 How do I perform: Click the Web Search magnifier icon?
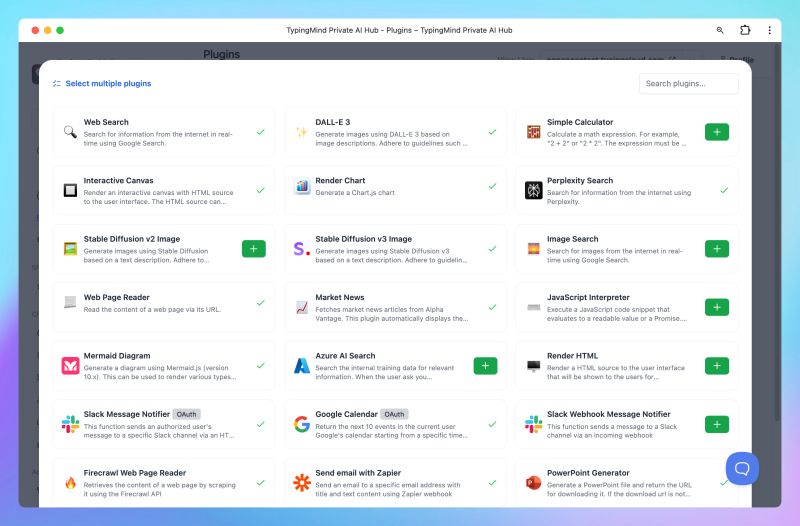click(x=70, y=132)
